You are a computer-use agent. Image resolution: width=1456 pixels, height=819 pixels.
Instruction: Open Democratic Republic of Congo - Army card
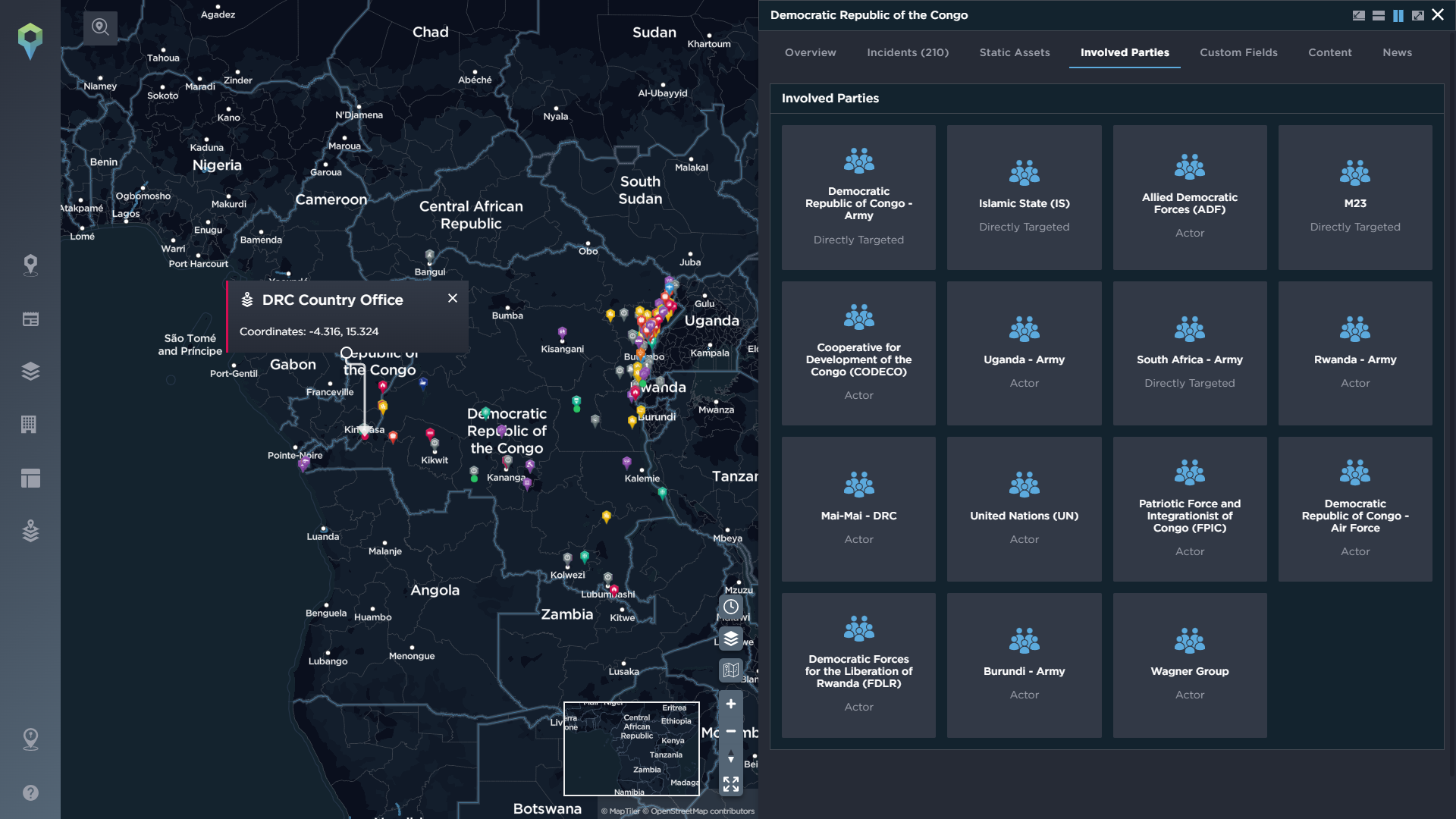858,197
